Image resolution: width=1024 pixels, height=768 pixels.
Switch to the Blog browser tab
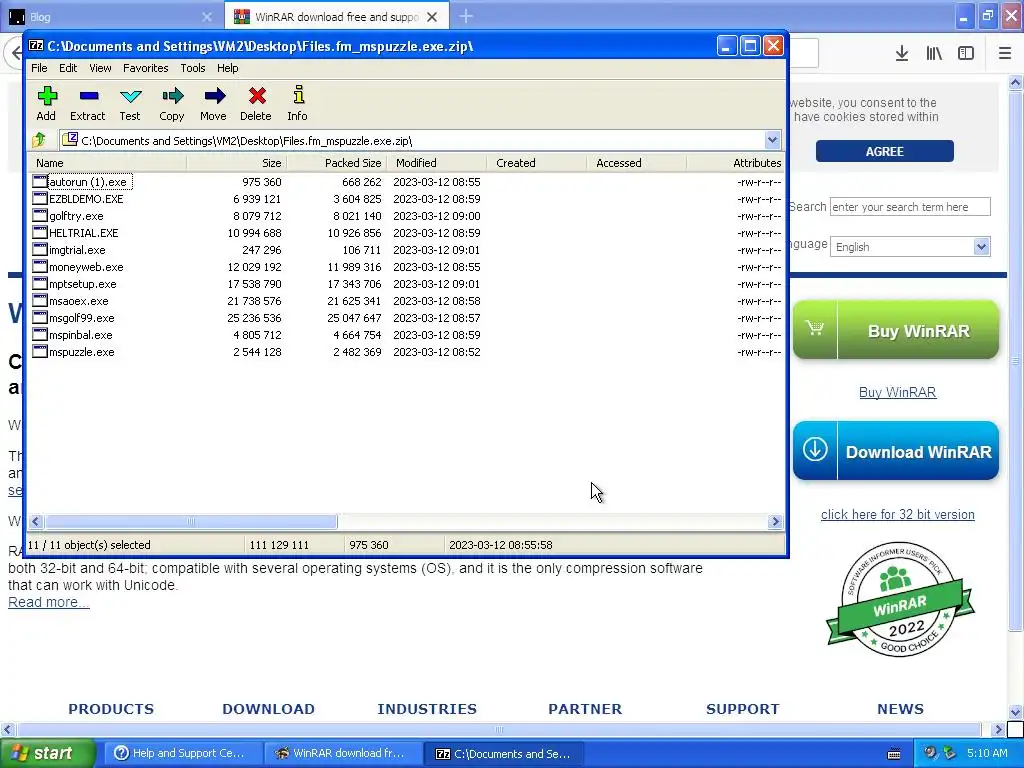111,17
